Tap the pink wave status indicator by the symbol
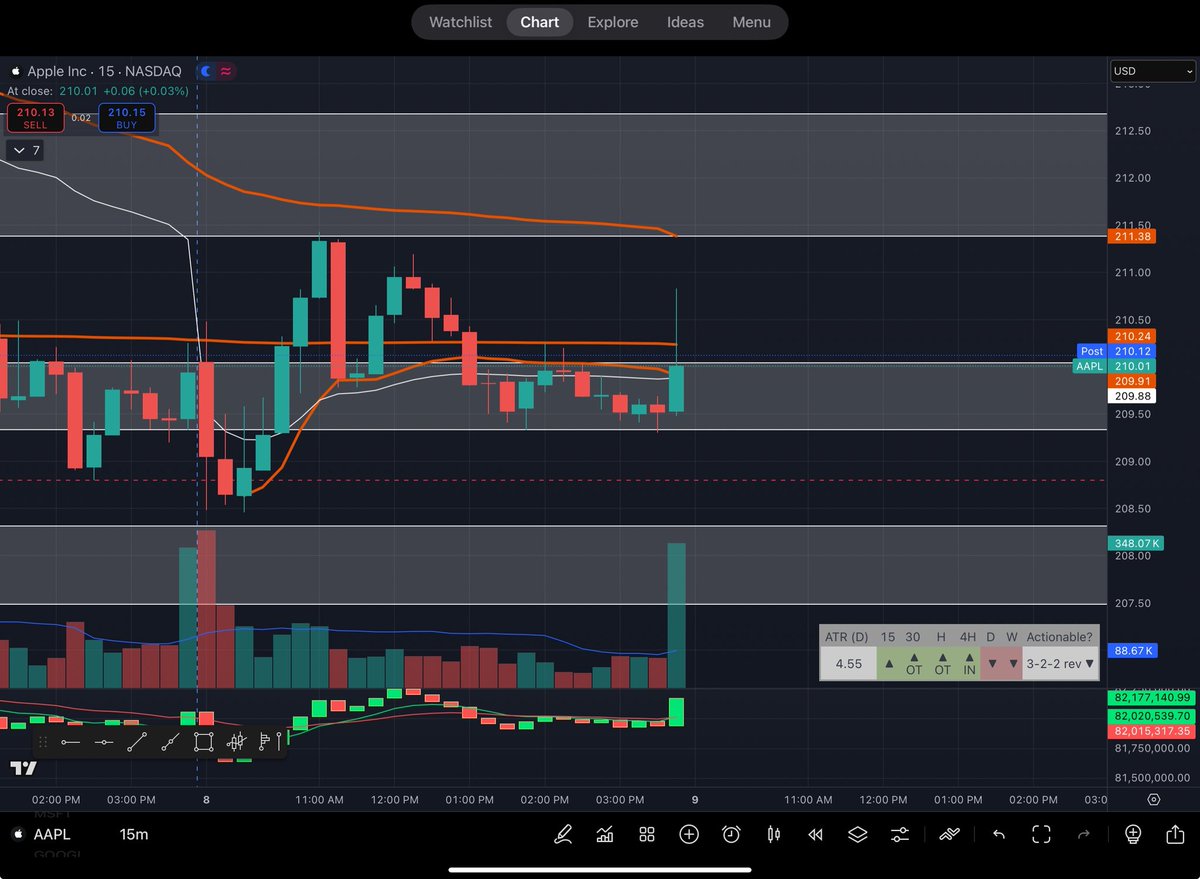The height and width of the screenshot is (879, 1200). tap(227, 71)
